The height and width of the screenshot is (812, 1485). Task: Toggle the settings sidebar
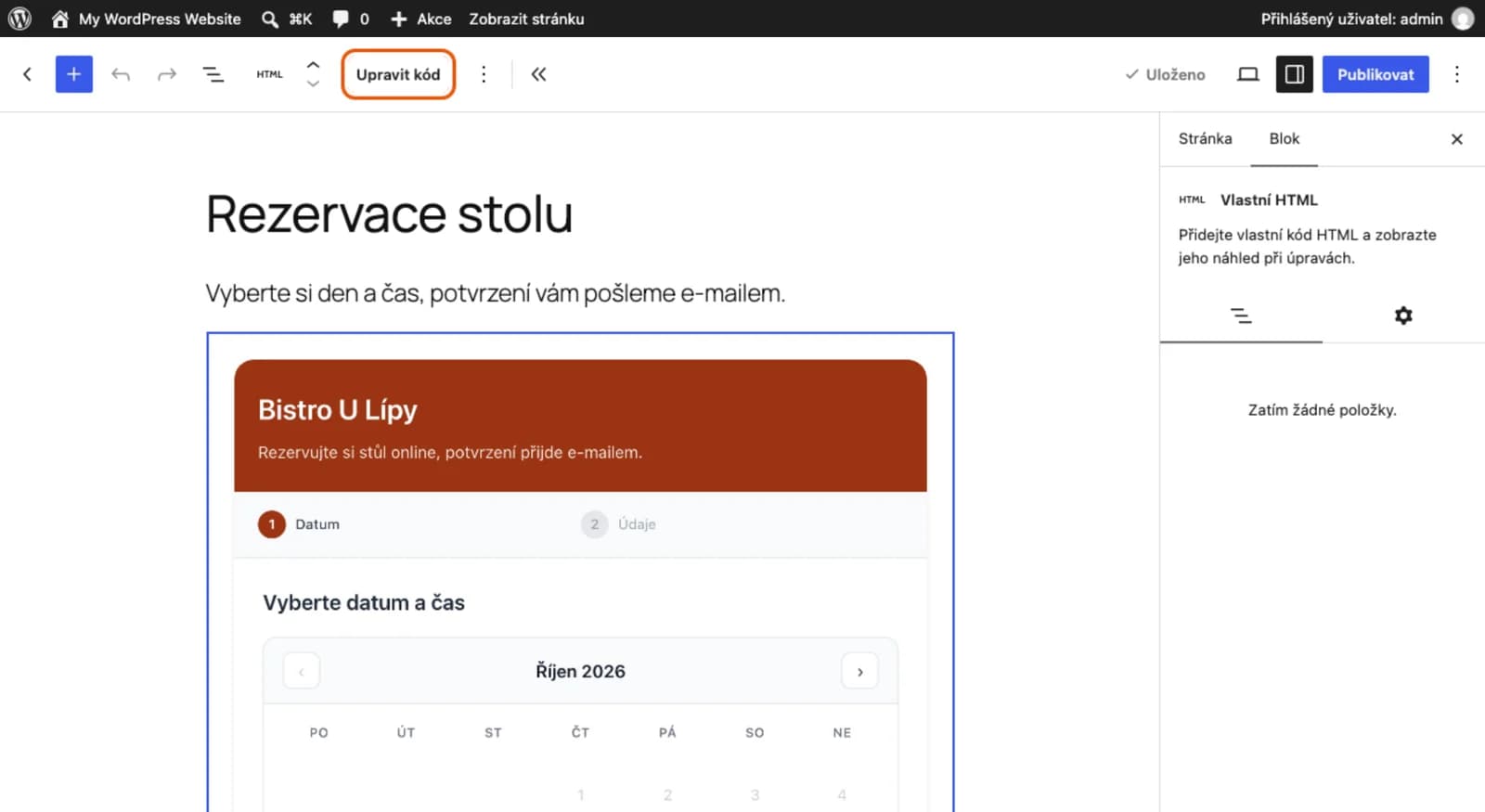pyautogui.click(x=1295, y=74)
